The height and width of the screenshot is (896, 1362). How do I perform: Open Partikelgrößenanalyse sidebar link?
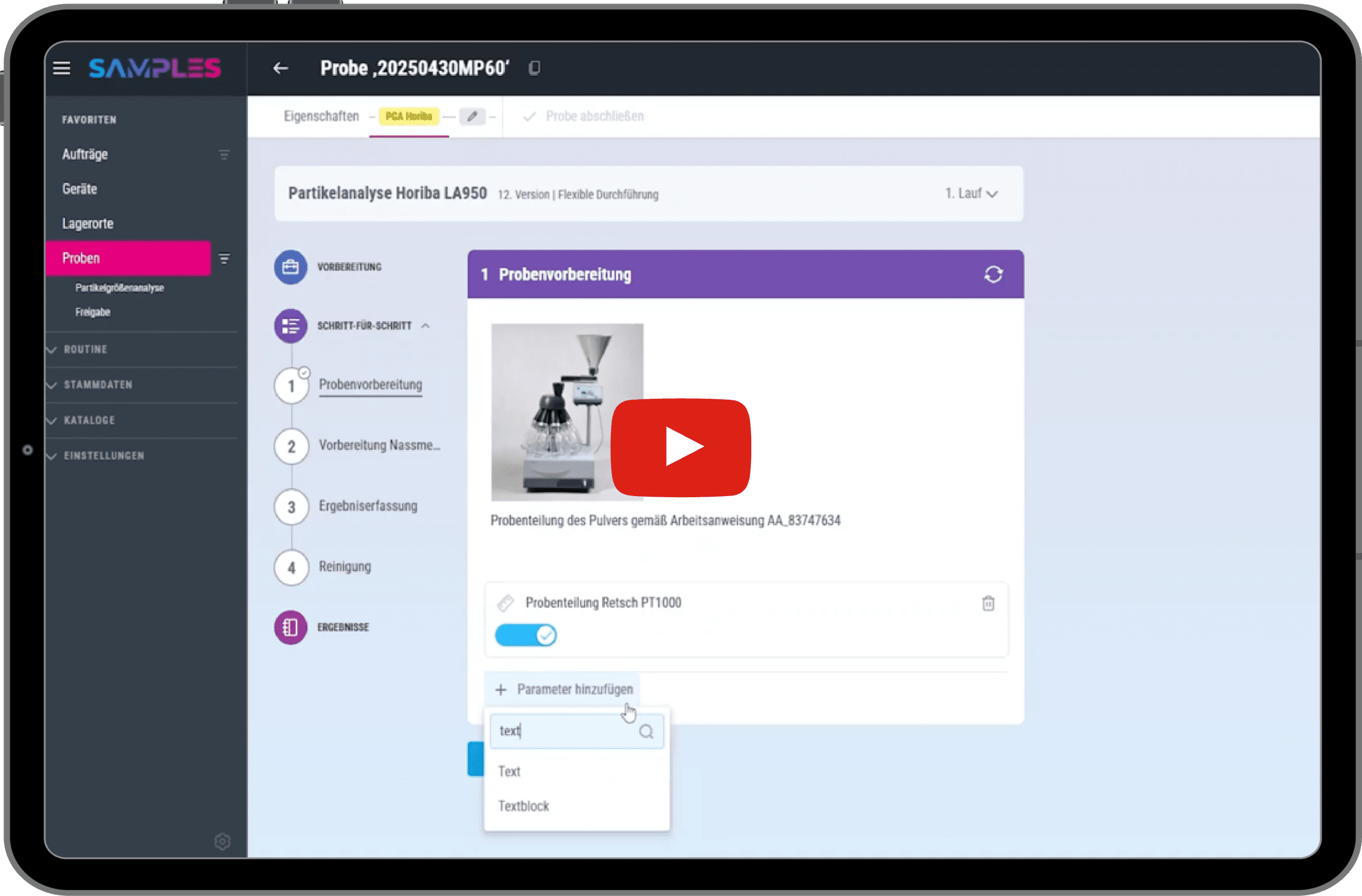[120, 288]
